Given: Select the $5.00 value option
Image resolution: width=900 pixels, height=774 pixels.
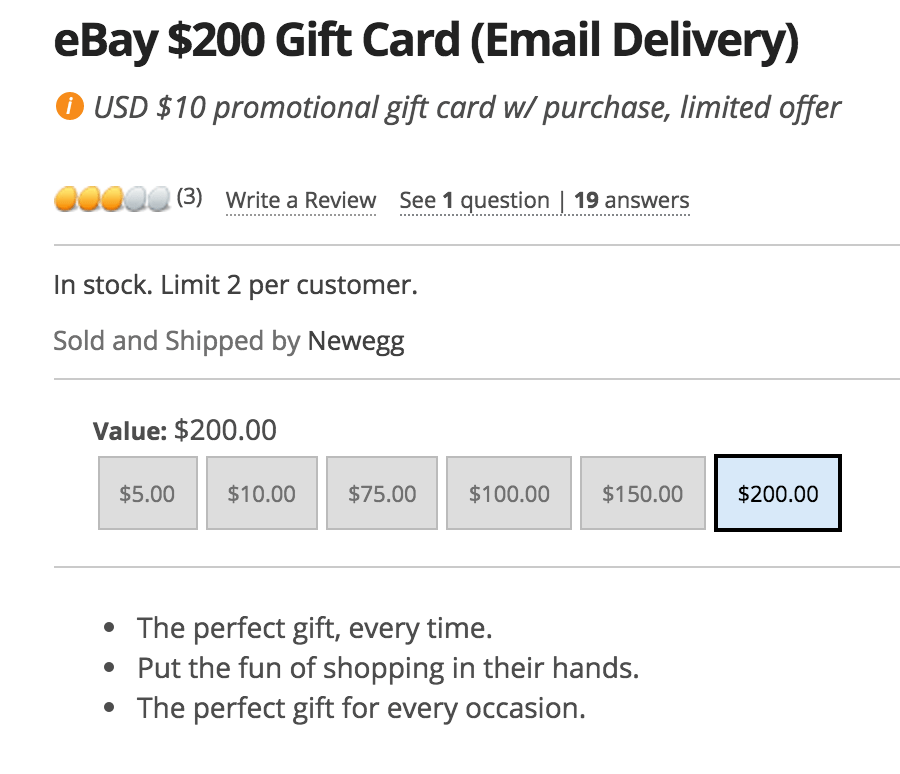Looking at the screenshot, I should (148, 493).
